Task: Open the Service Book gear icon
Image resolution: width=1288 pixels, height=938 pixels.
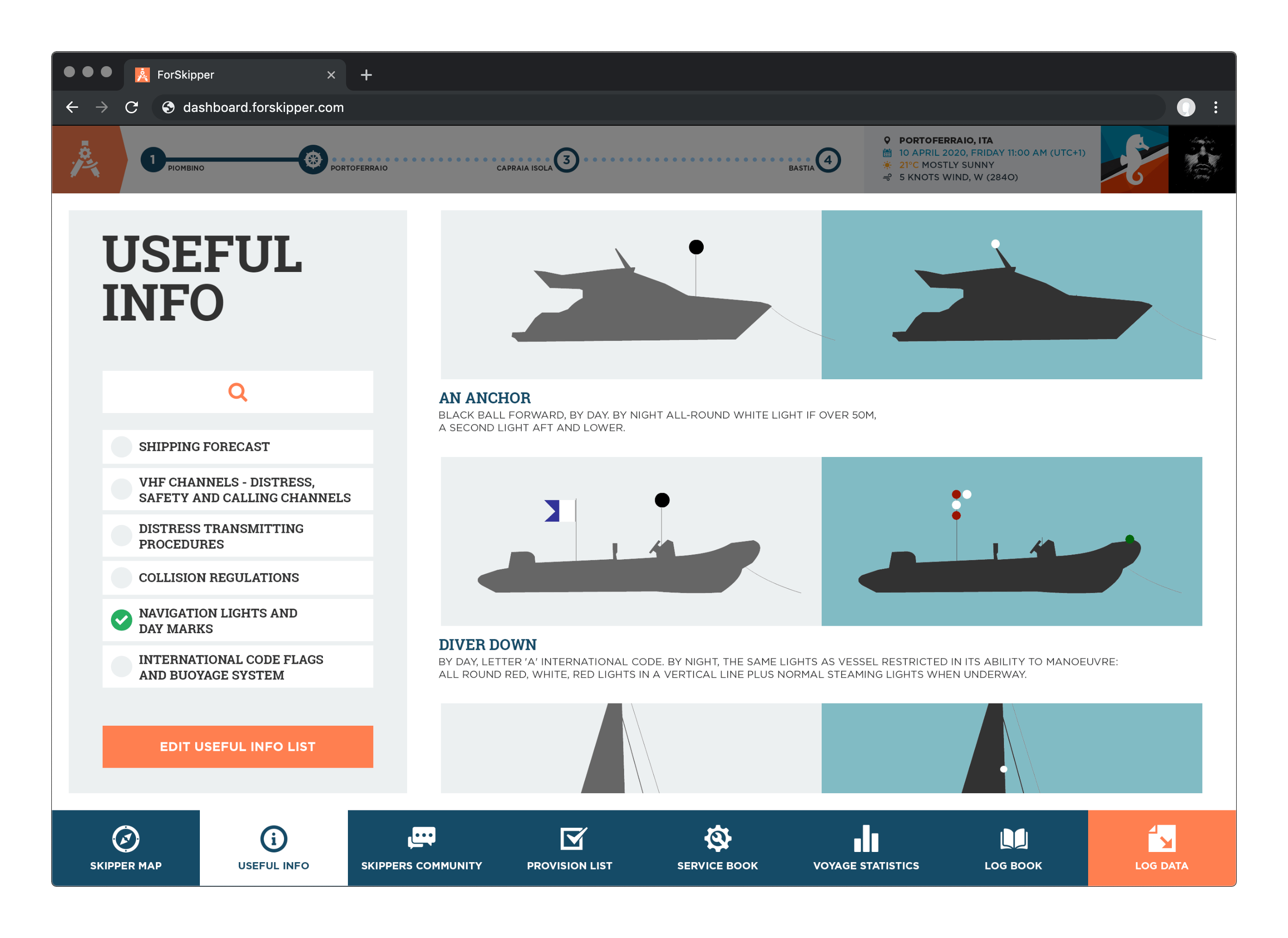Action: pos(717,839)
